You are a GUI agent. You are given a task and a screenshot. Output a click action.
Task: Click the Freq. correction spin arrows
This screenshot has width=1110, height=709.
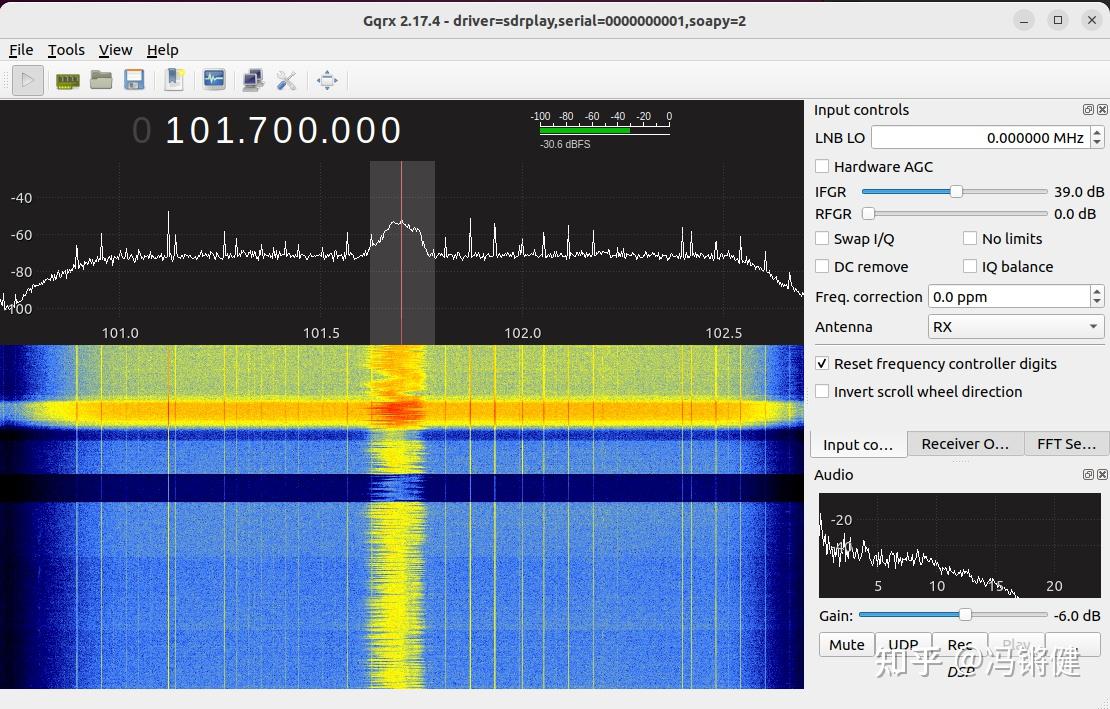tap(1097, 297)
